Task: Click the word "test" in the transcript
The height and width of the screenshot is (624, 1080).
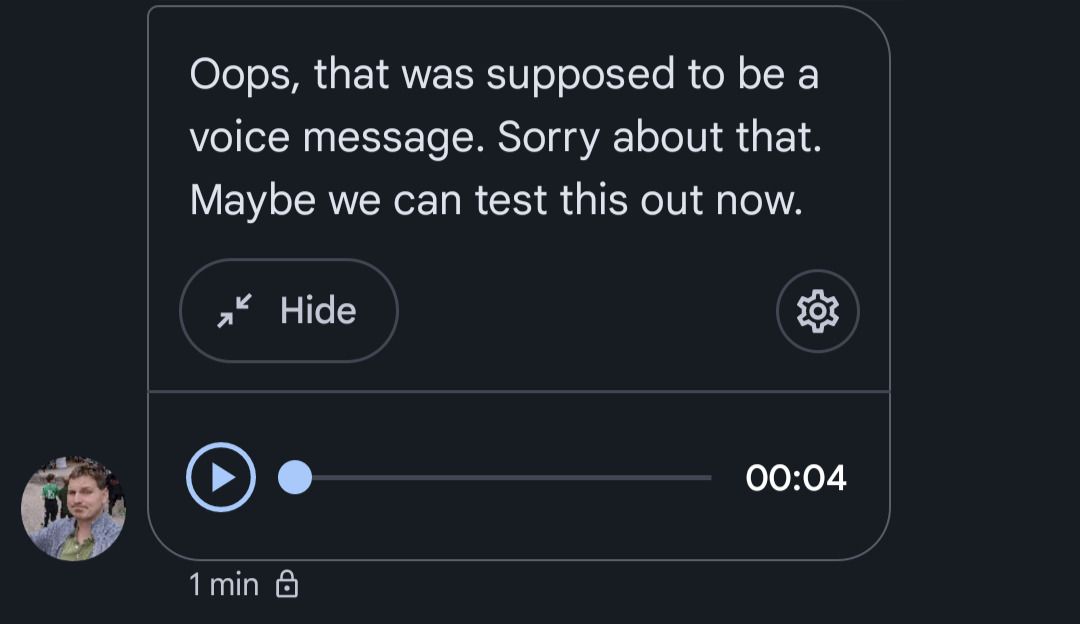Action: coord(512,202)
